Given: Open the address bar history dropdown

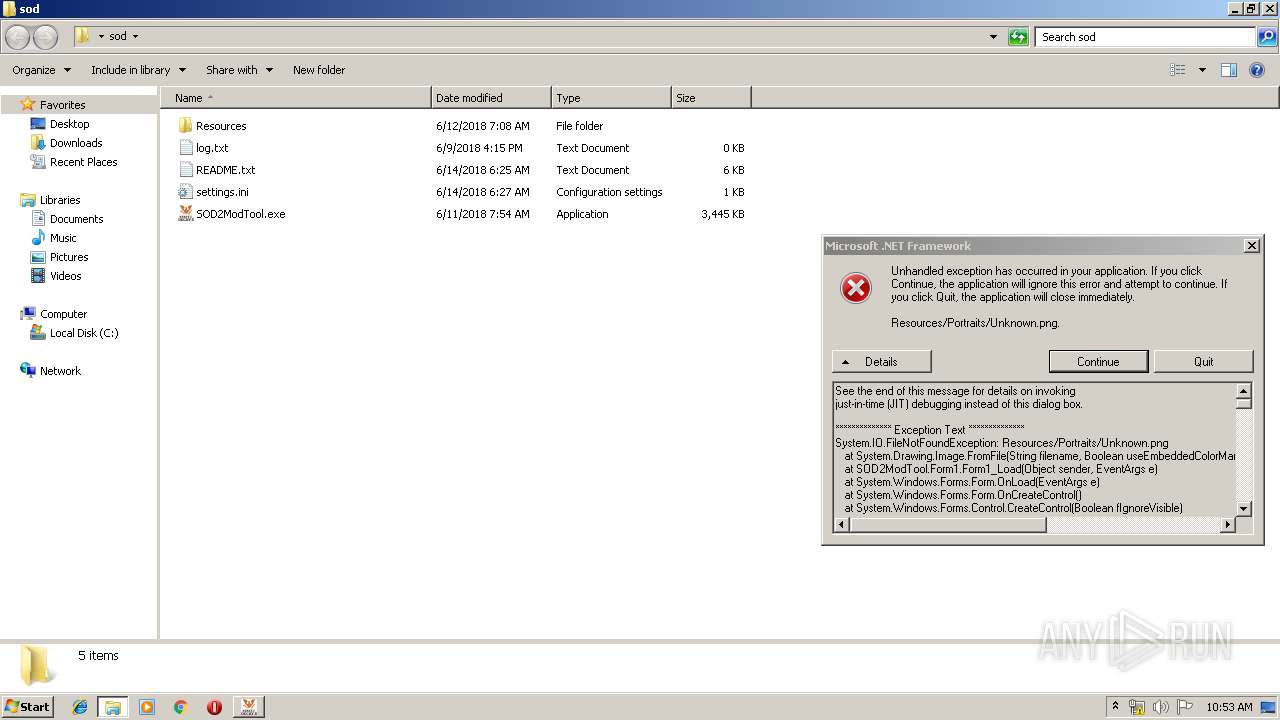Looking at the screenshot, I should (993, 37).
